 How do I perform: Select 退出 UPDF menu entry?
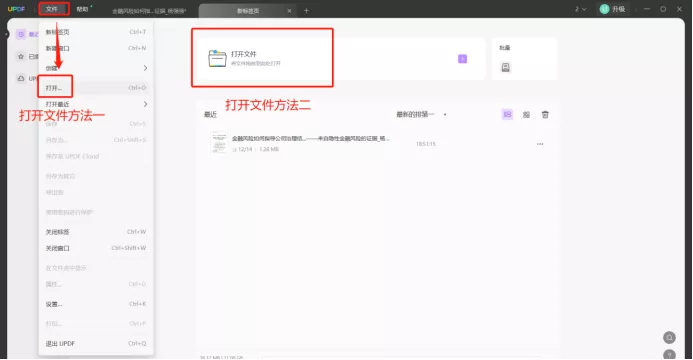coord(95,344)
